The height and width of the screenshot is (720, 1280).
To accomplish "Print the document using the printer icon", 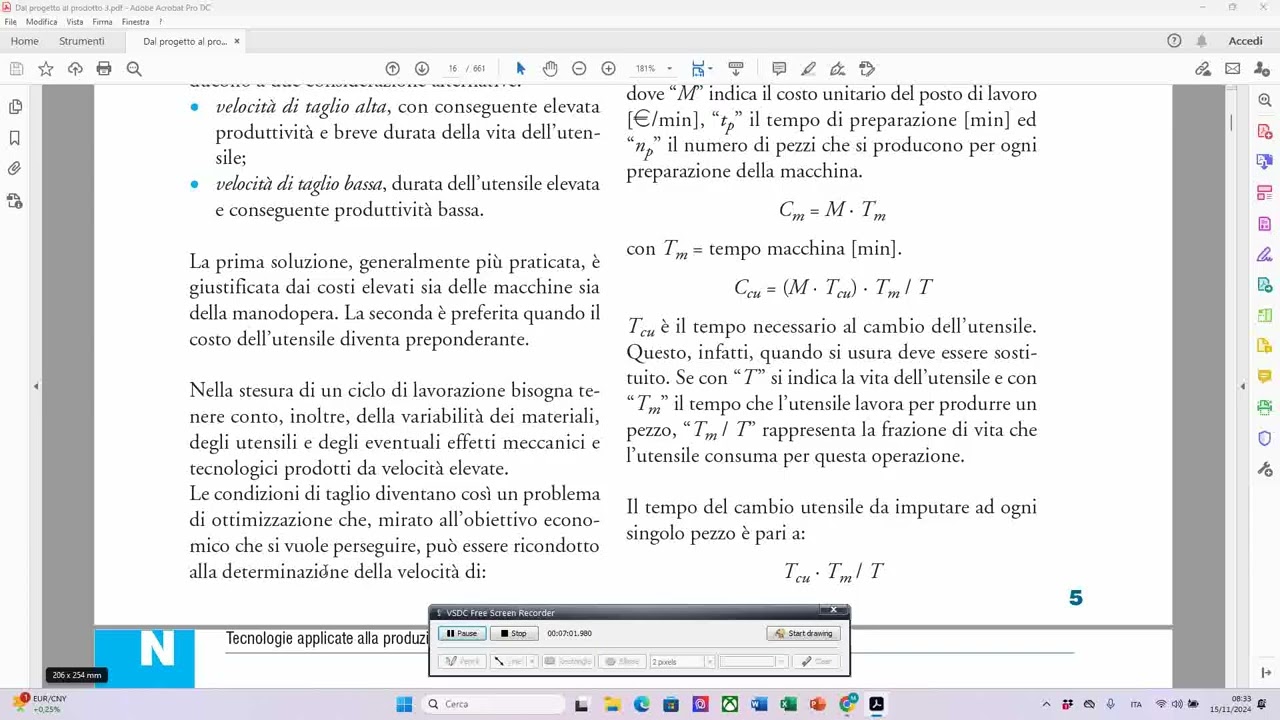I will click(x=104, y=69).
